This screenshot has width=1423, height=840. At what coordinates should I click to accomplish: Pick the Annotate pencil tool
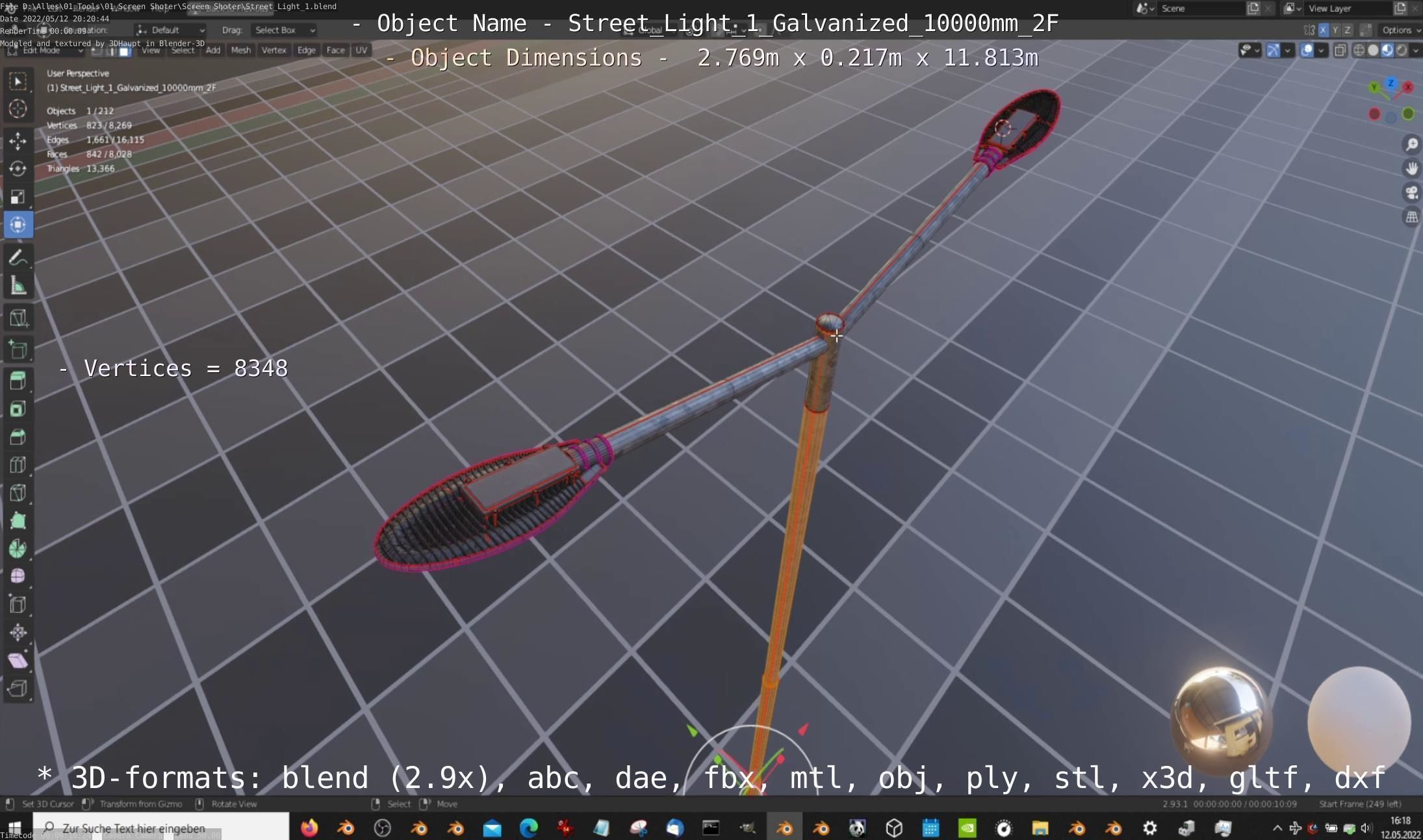tap(18, 258)
